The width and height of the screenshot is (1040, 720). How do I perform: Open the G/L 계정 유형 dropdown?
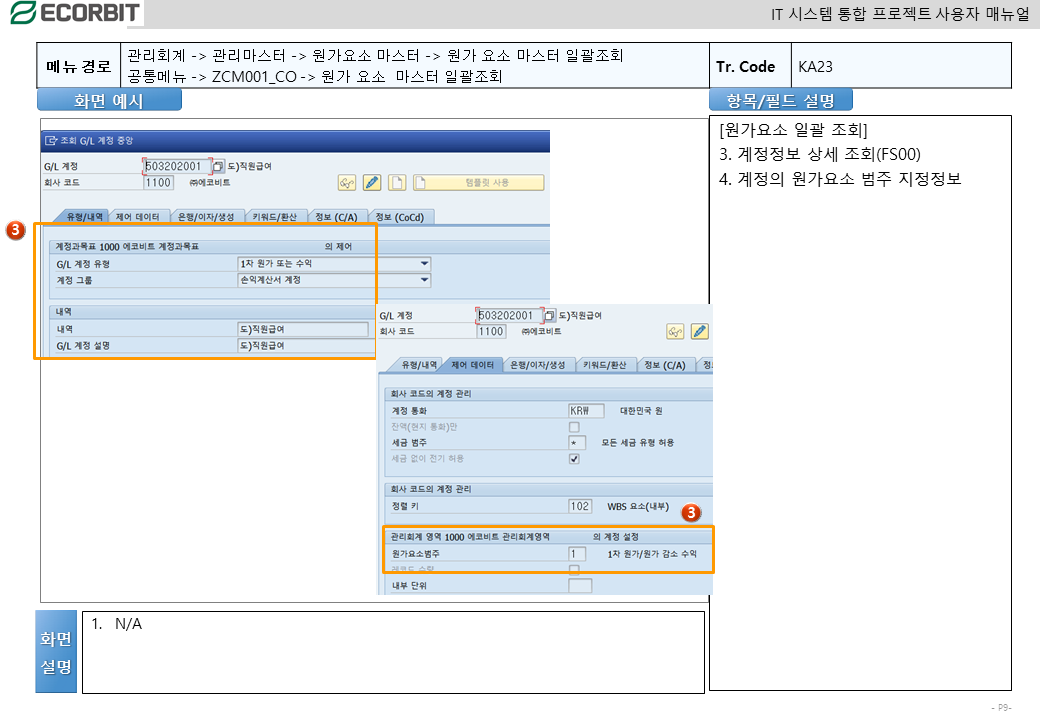coord(425,263)
